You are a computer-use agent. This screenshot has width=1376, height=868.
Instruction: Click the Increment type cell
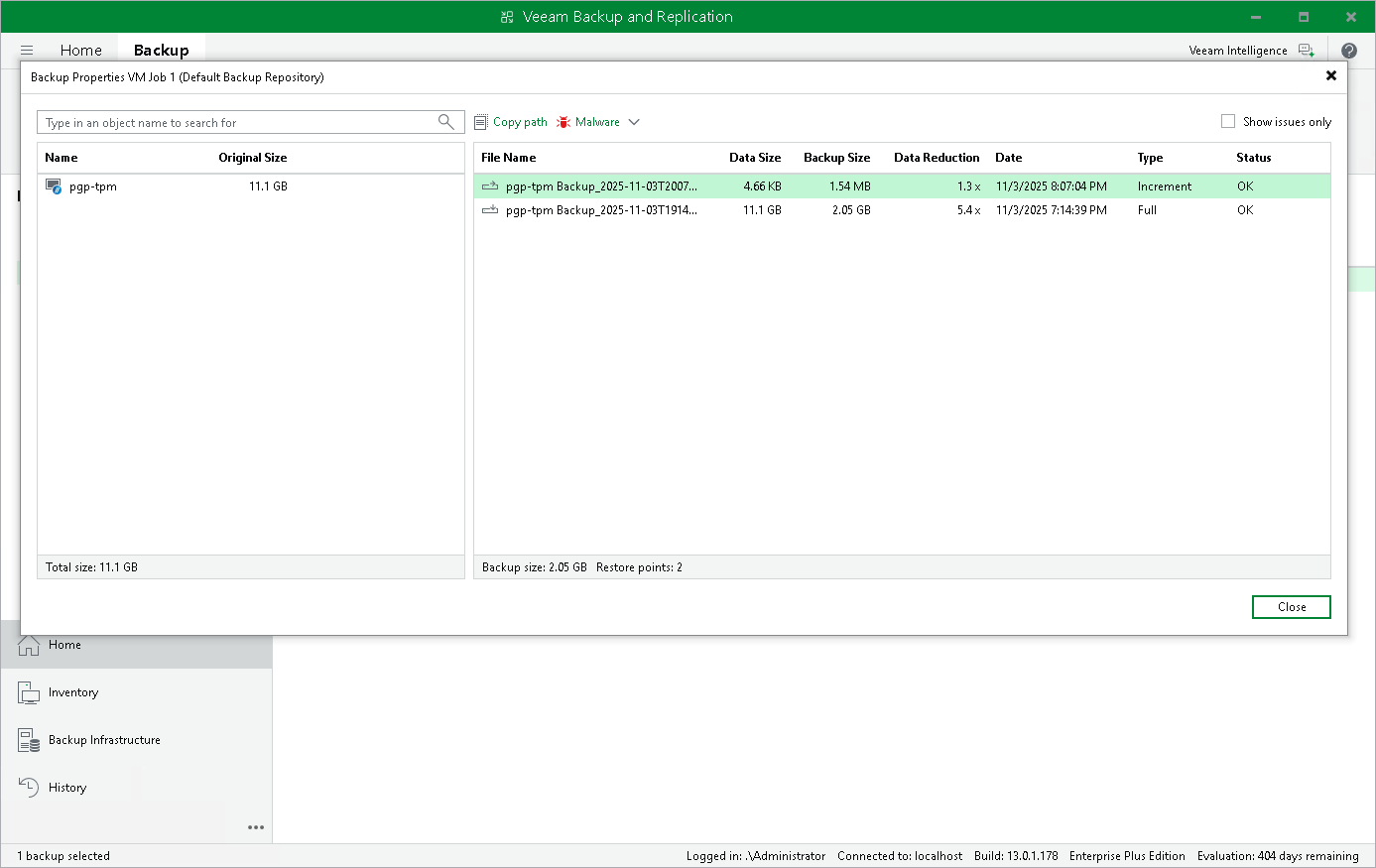(1165, 186)
